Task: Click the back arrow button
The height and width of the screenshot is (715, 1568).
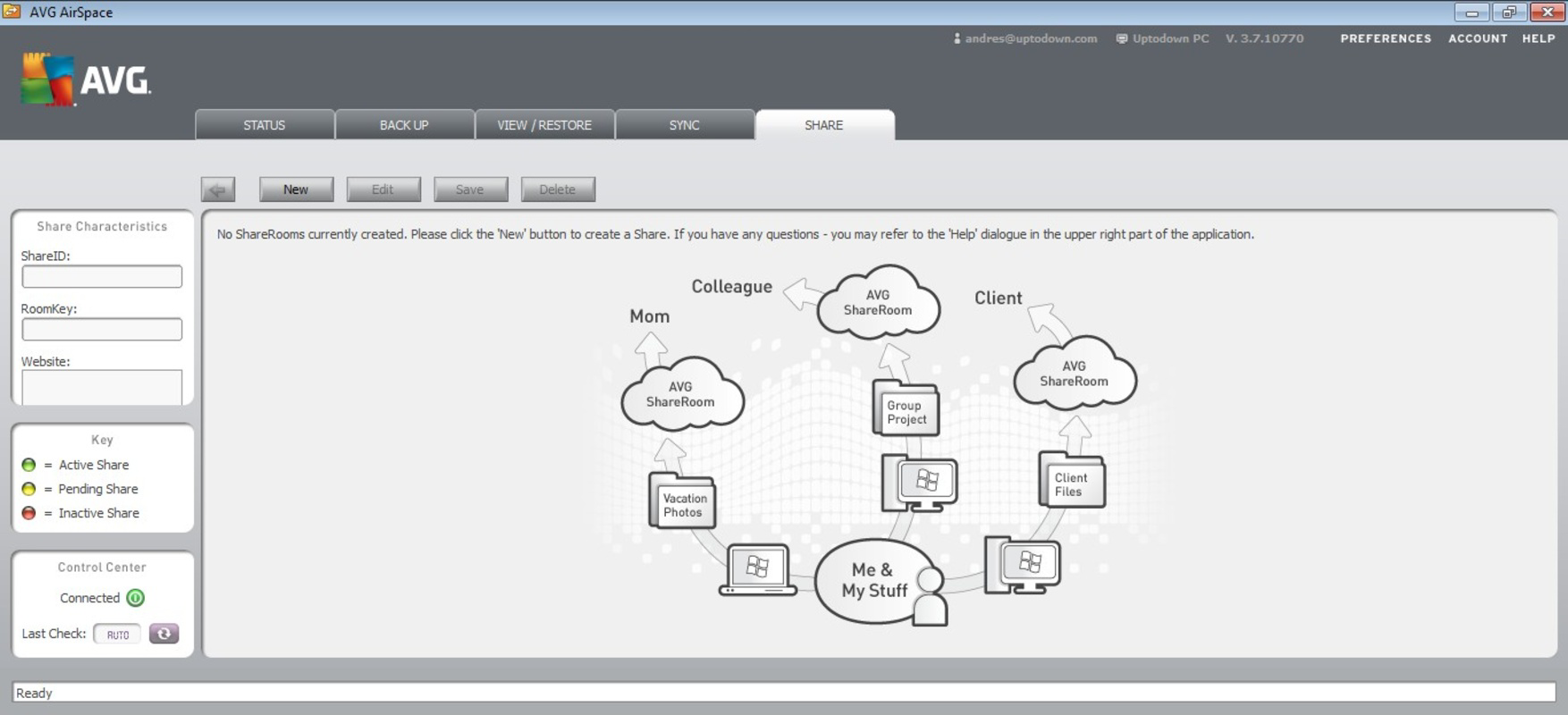Action: point(218,189)
